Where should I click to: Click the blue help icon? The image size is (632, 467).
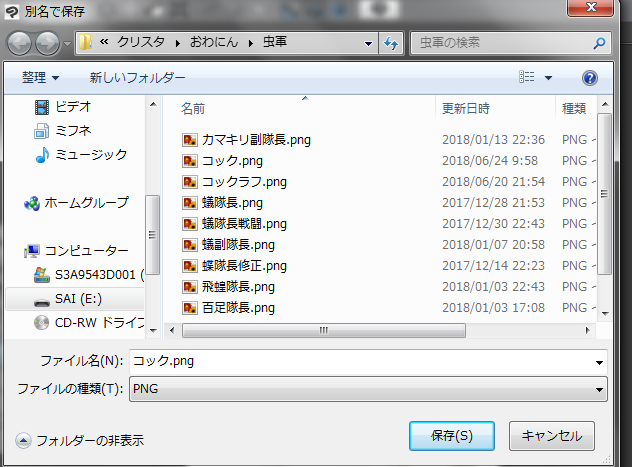tap(590, 78)
